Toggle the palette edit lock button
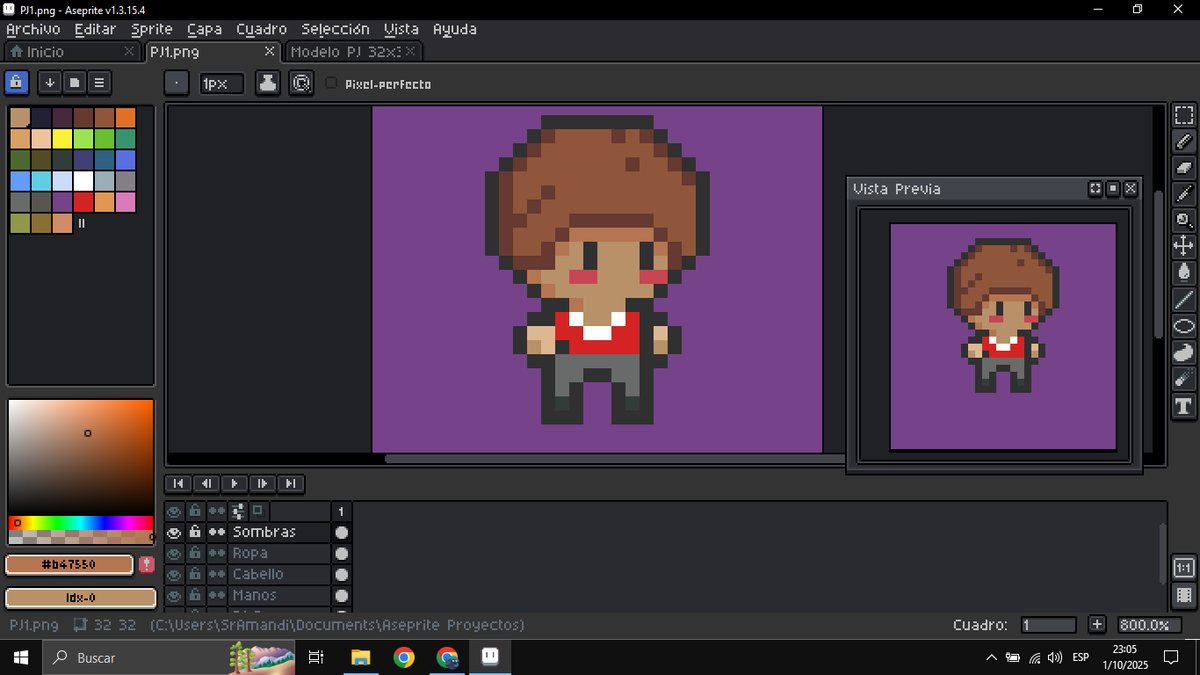This screenshot has height=675, width=1200. [17, 83]
